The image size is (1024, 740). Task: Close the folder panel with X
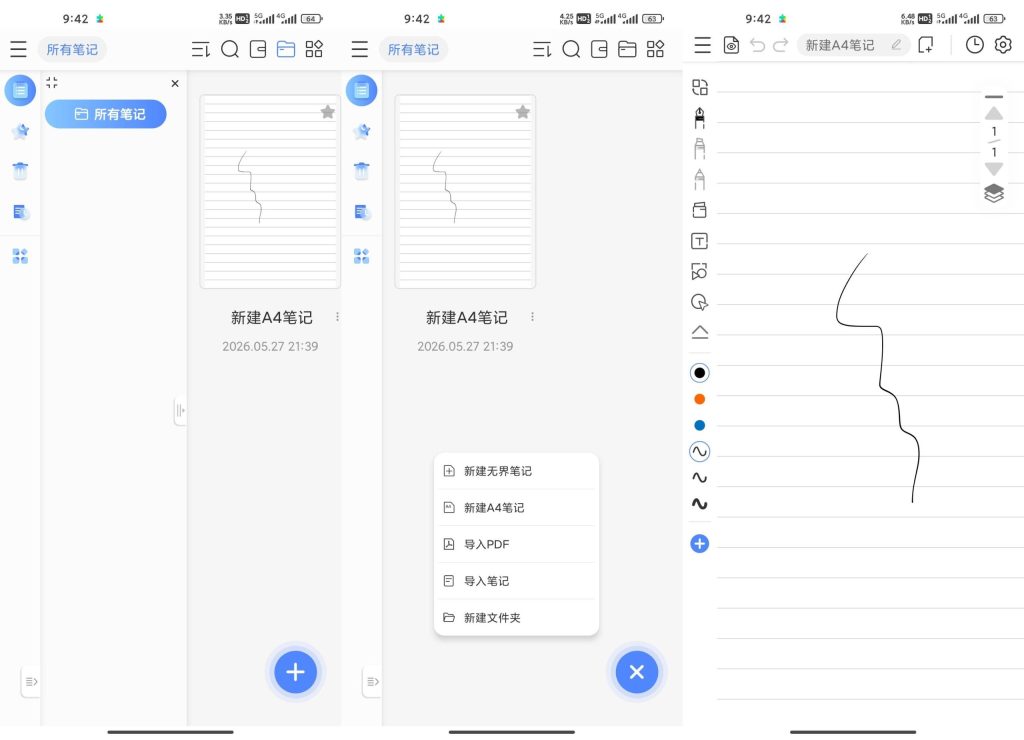pyautogui.click(x=175, y=84)
